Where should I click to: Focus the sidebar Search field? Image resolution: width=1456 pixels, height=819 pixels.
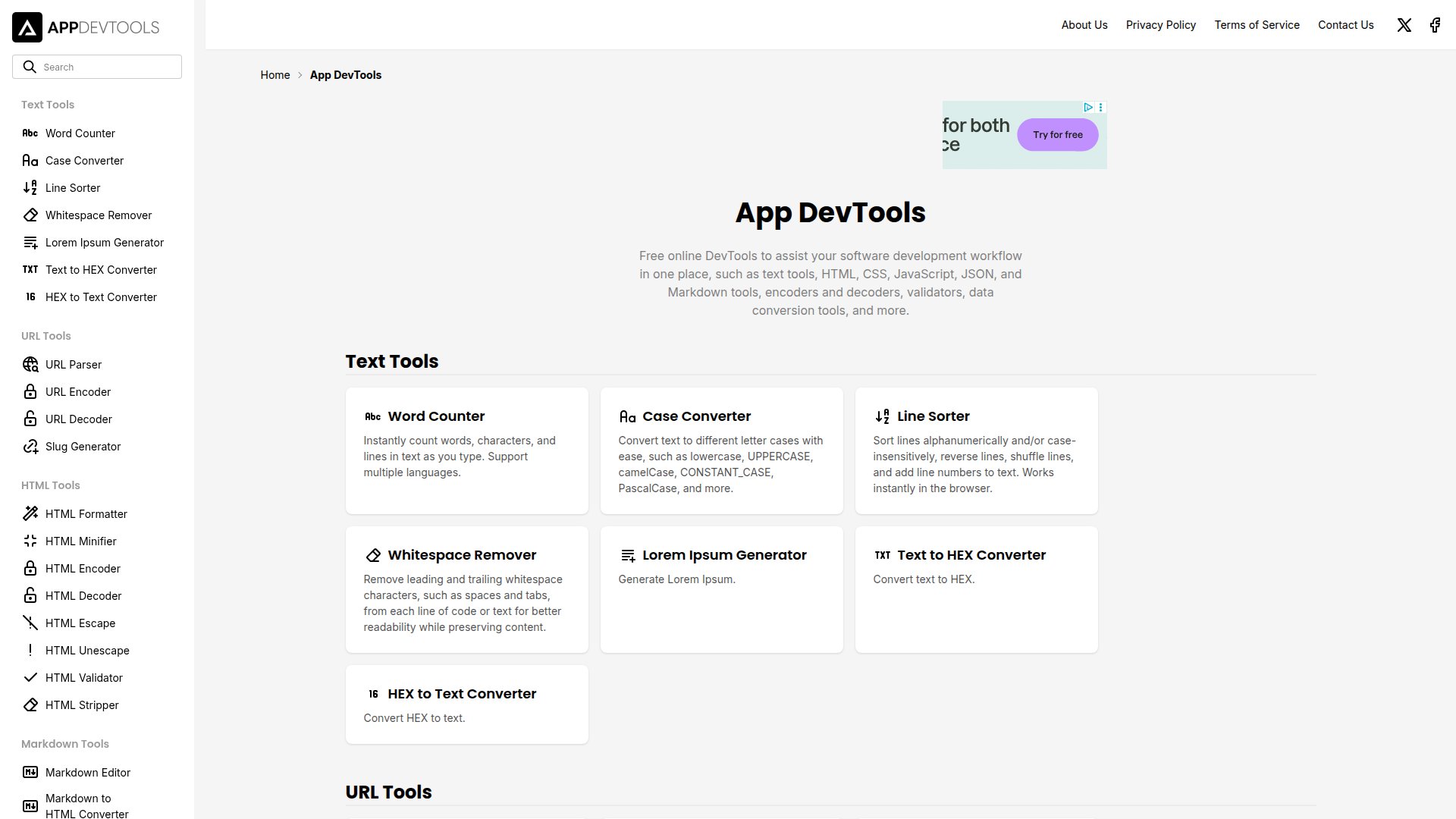coord(97,67)
